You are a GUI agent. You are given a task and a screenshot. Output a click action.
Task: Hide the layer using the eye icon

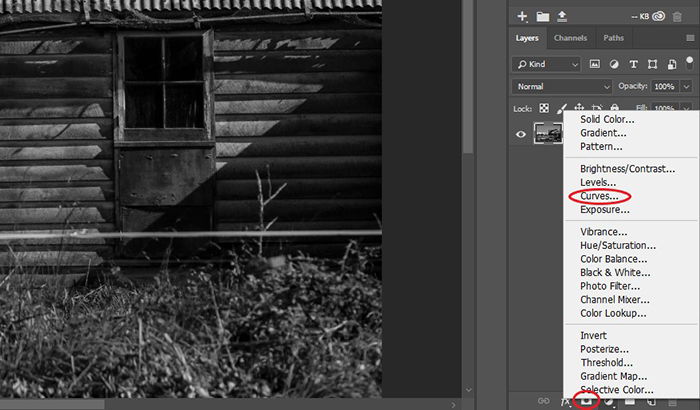point(521,134)
